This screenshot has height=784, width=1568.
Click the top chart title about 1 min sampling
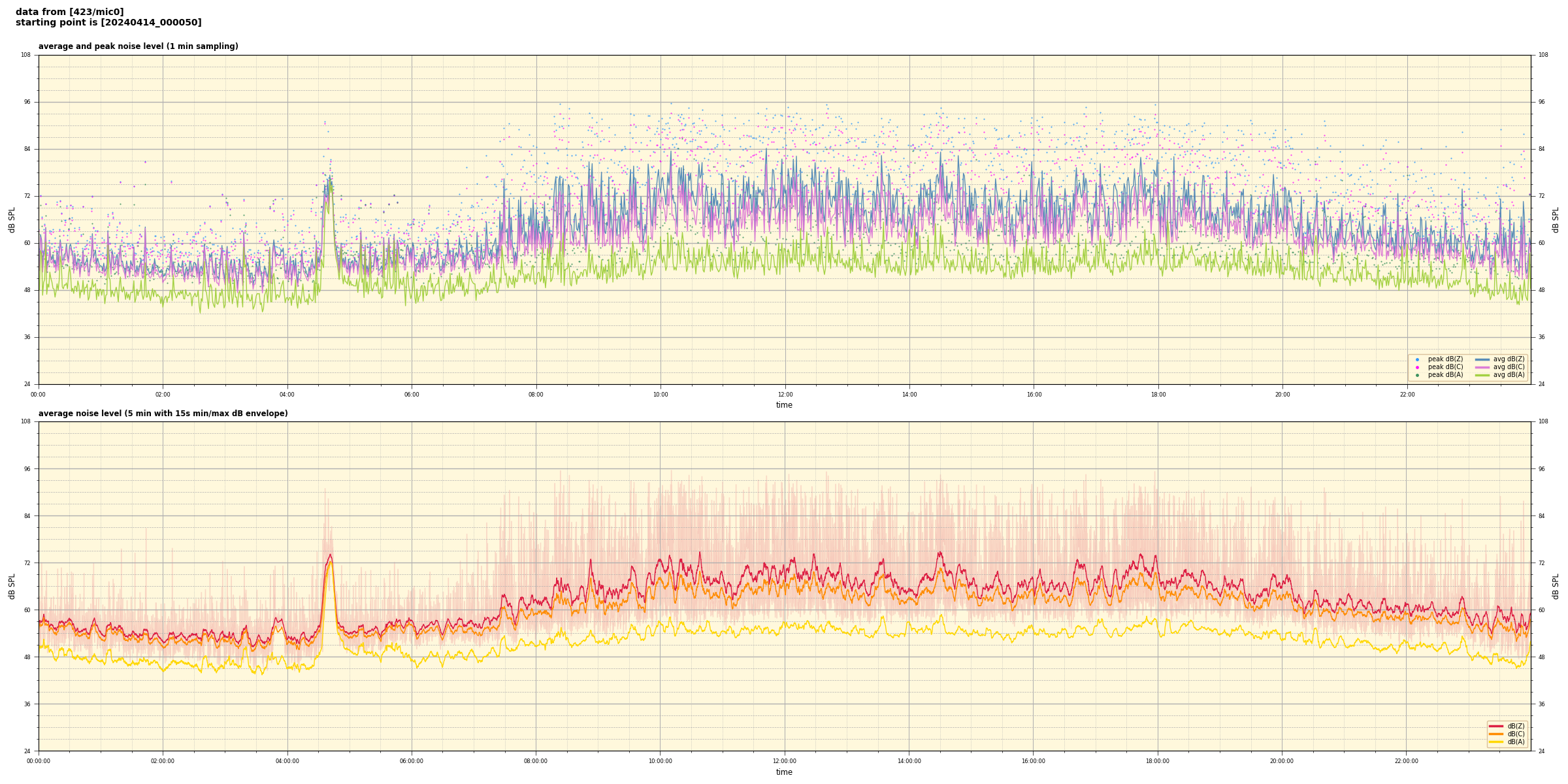(x=138, y=46)
